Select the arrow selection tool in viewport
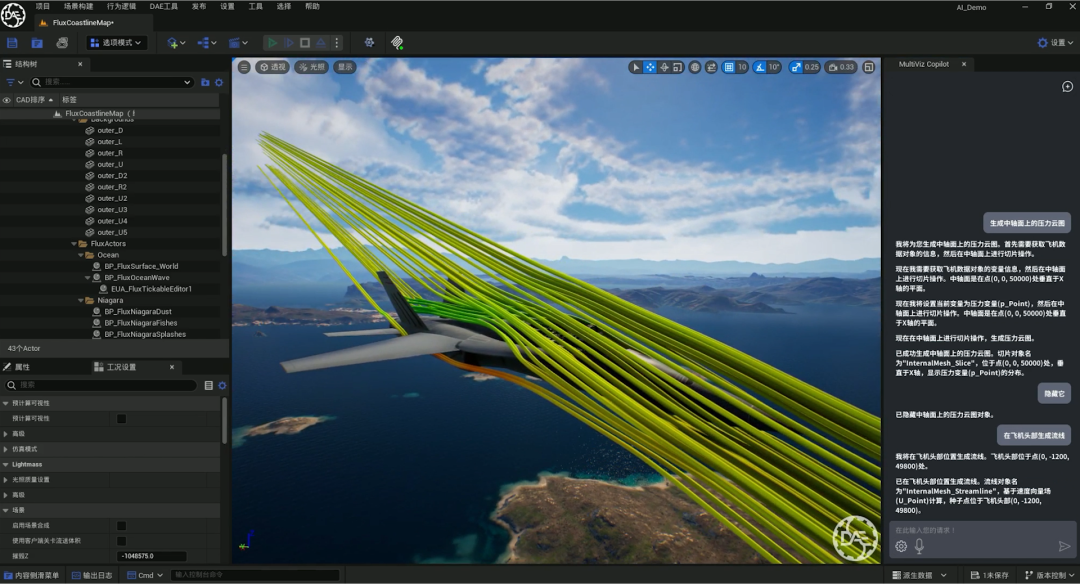Screen dimensions: 1080x584 point(636,67)
